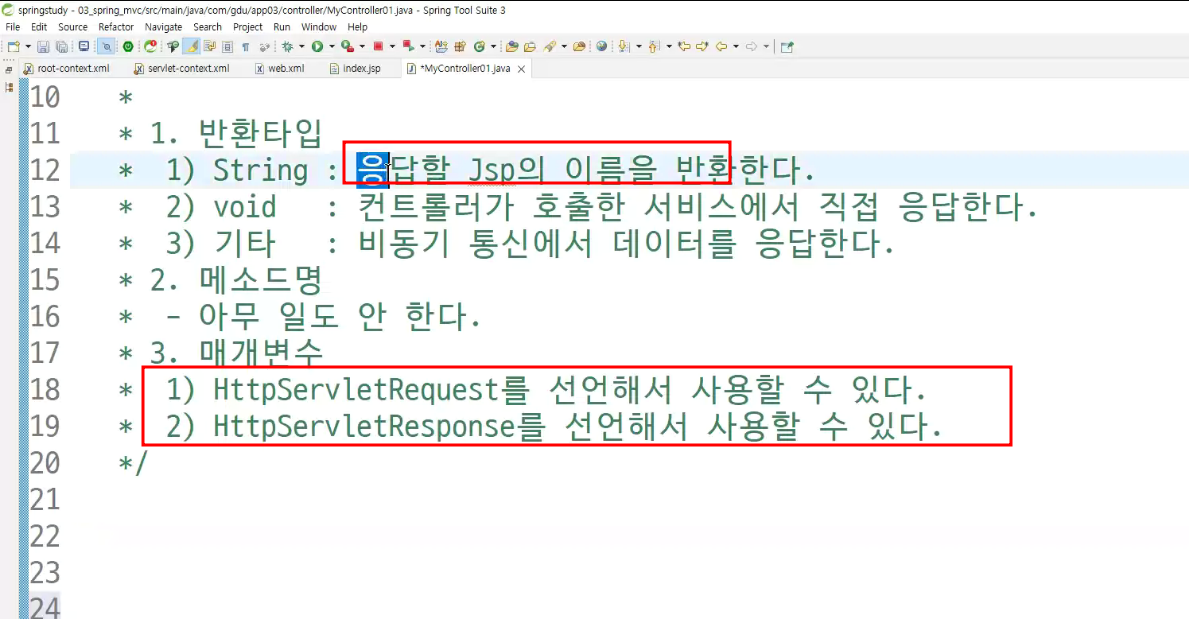Click the Back navigation arrow icon
The width and height of the screenshot is (1189, 619).
(x=720, y=47)
